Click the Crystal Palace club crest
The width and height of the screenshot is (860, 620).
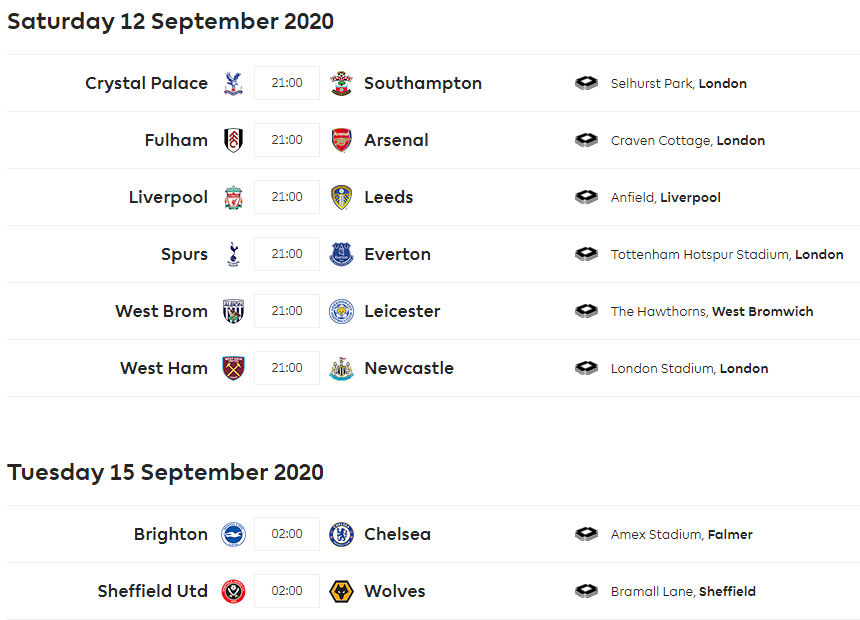click(x=233, y=83)
